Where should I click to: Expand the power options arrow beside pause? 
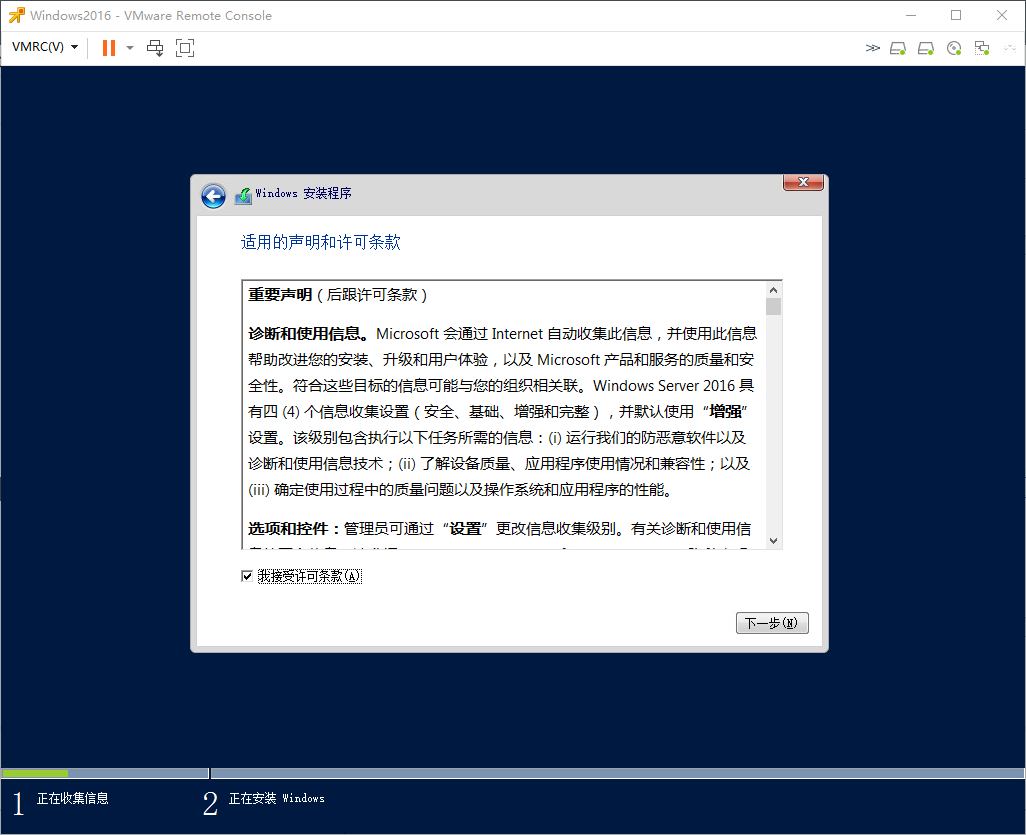(x=130, y=48)
